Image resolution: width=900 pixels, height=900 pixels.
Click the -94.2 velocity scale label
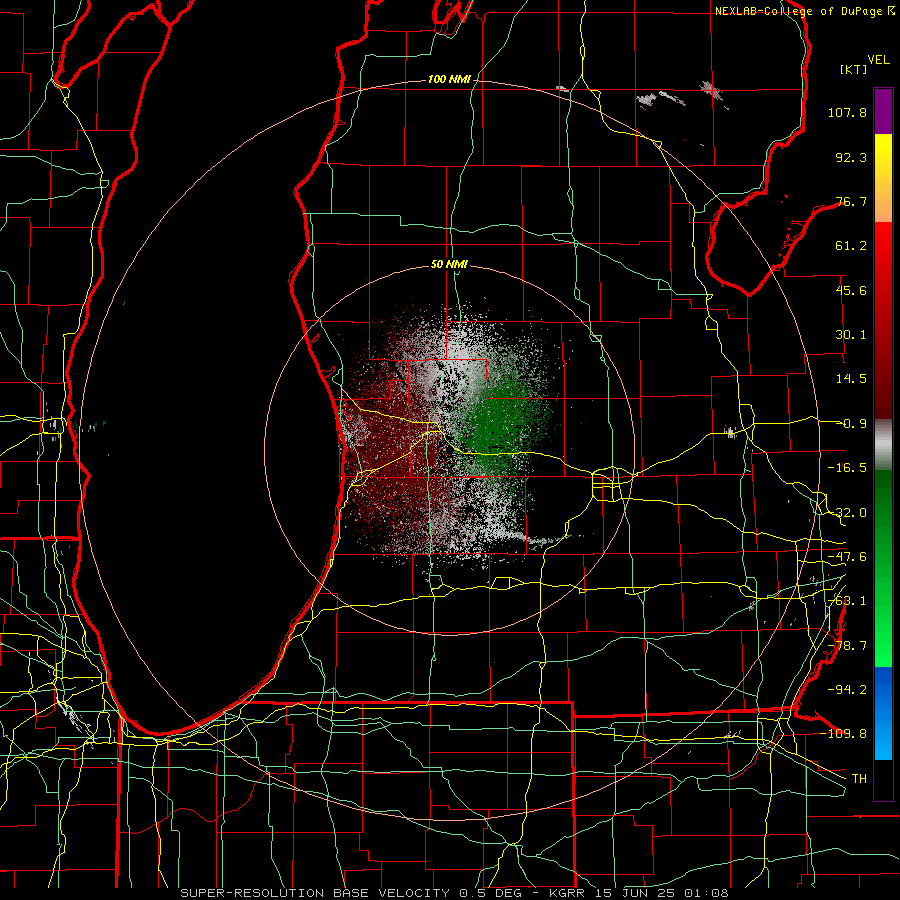tap(847, 689)
